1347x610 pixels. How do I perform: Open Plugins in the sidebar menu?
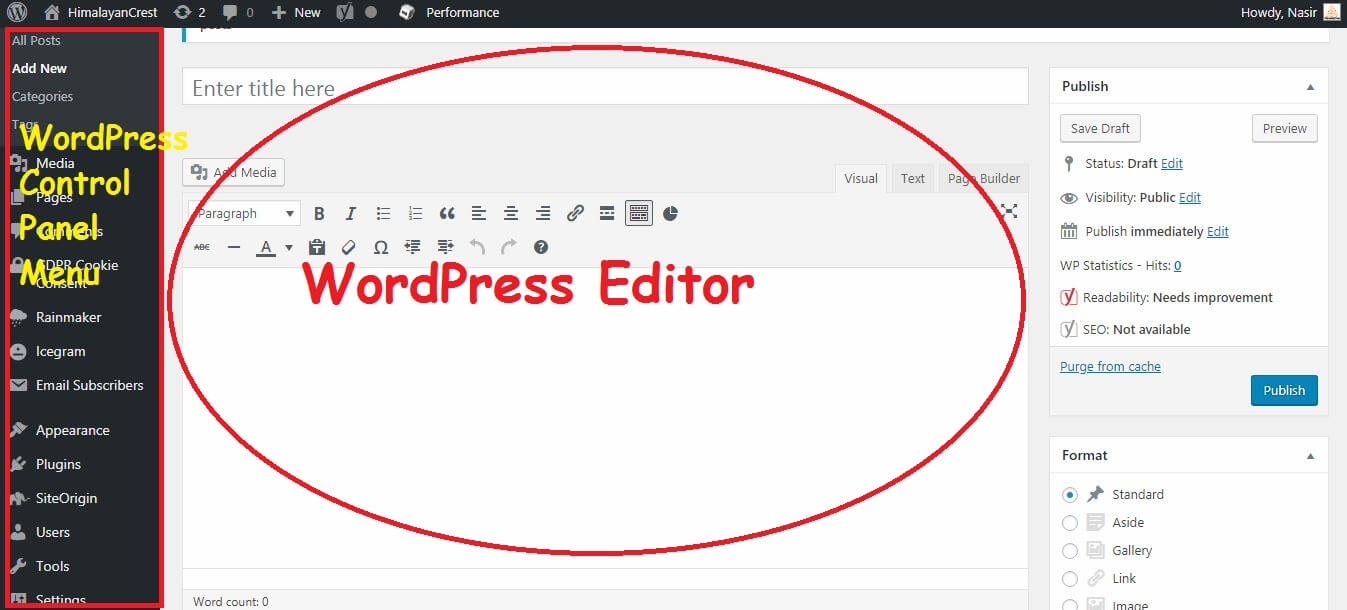coord(58,464)
